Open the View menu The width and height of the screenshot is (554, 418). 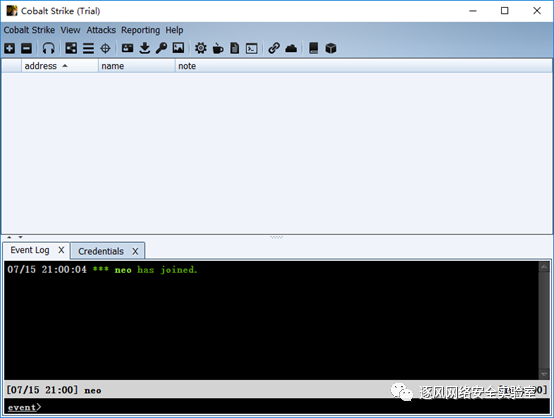70,30
